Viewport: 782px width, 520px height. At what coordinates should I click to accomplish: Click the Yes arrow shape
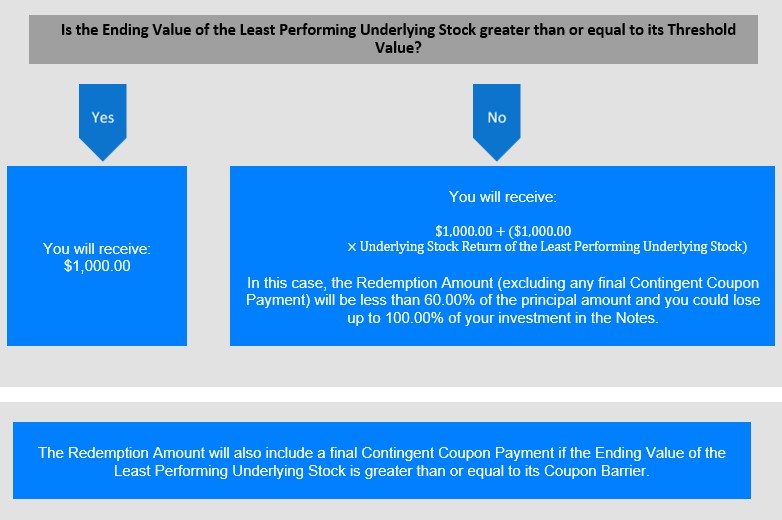point(103,122)
